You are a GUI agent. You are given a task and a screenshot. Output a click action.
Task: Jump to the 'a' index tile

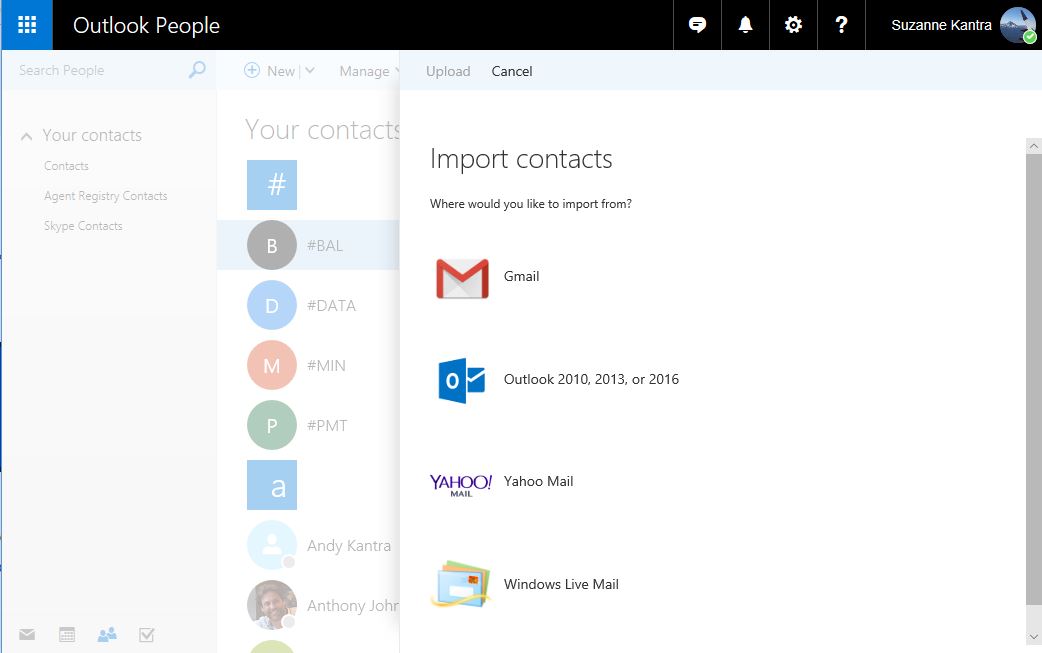[x=272, y=485]
